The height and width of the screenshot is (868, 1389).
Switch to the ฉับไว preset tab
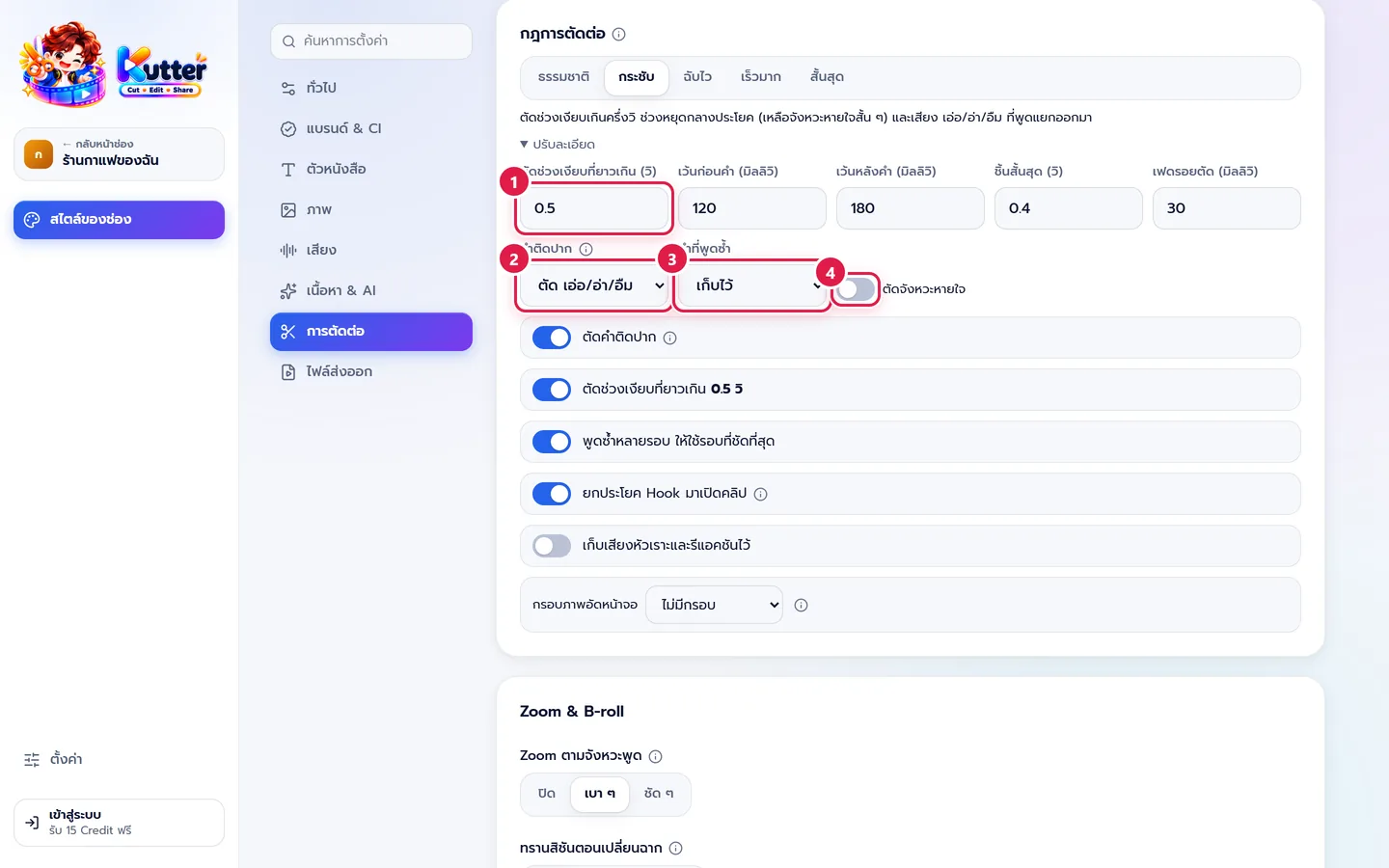pos(697,77)
